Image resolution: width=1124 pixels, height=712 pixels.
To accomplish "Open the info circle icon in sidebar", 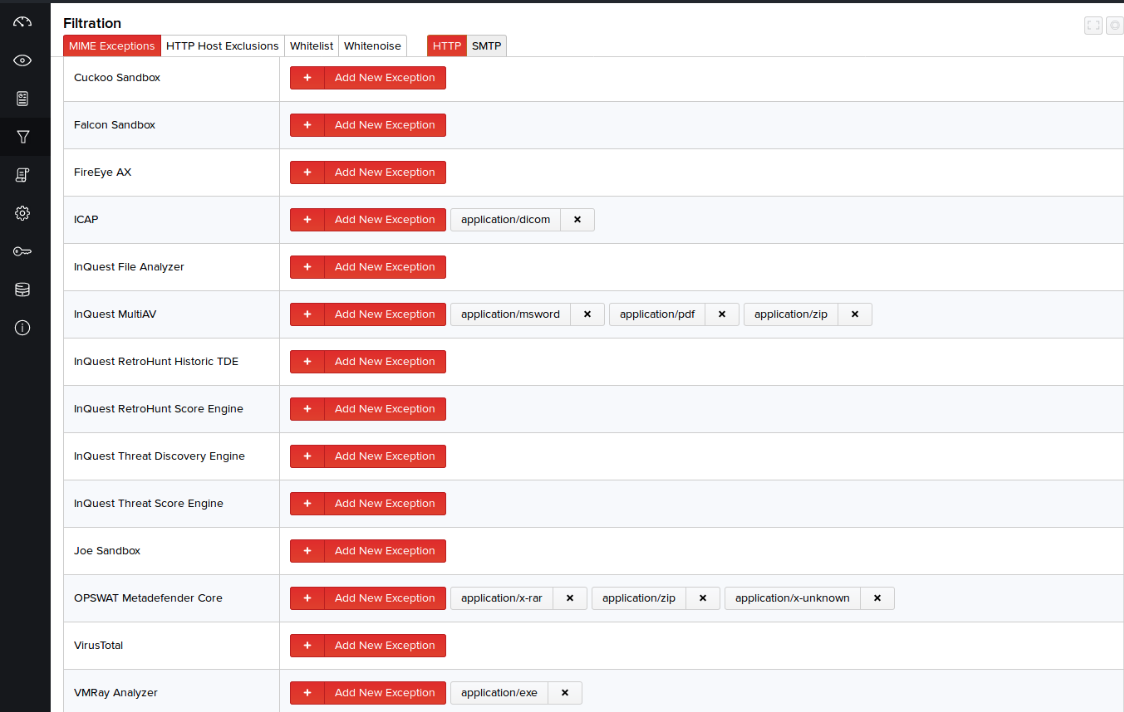I will pyautogui.click(x=22, y=328).
